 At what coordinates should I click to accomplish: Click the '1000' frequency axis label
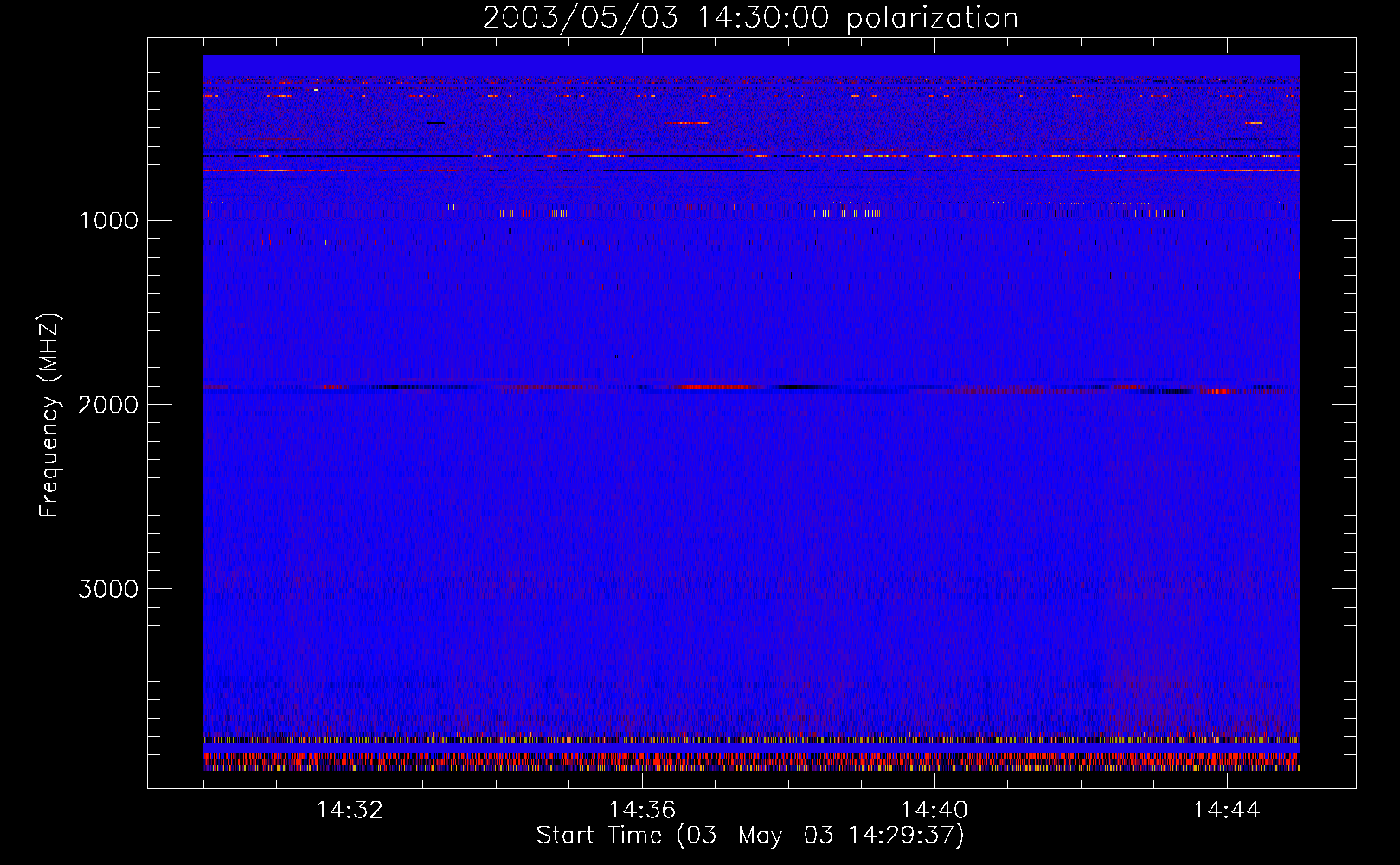108,221
